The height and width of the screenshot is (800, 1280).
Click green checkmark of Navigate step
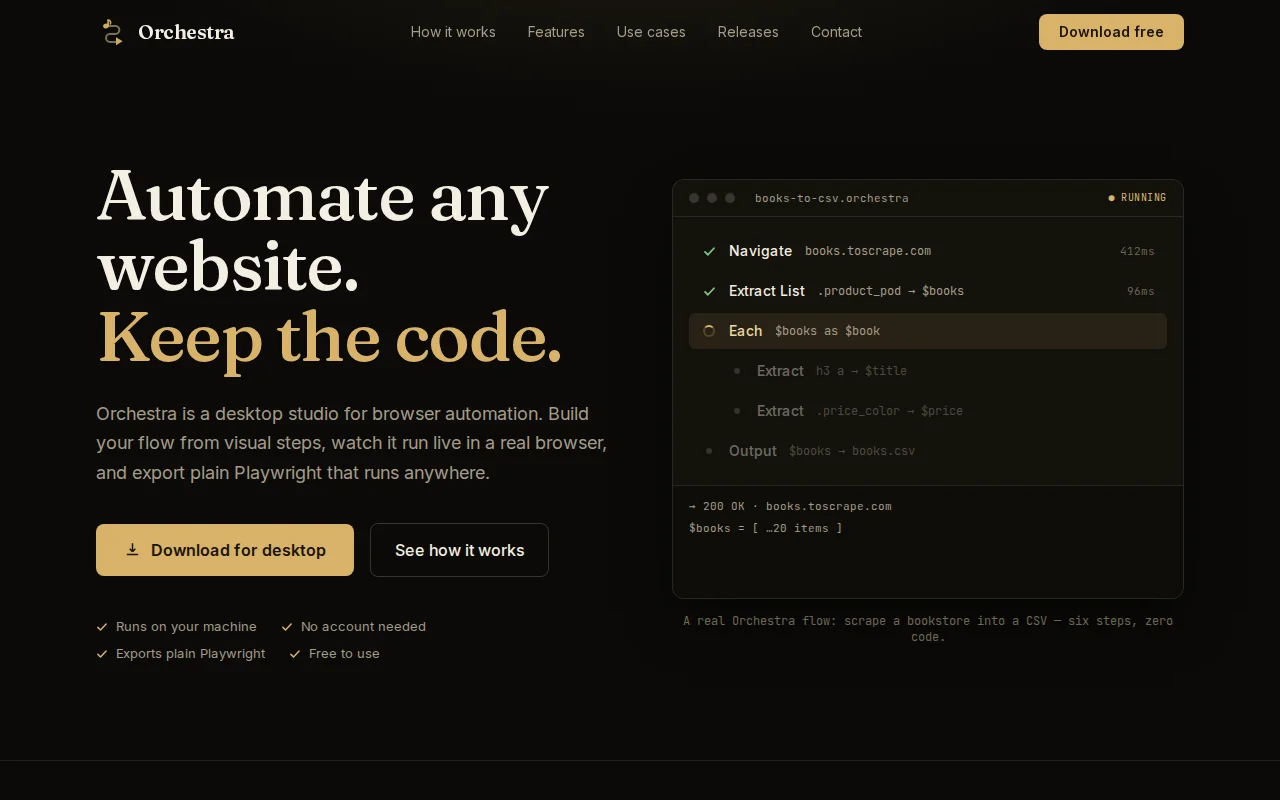click(x=709, y=251)
